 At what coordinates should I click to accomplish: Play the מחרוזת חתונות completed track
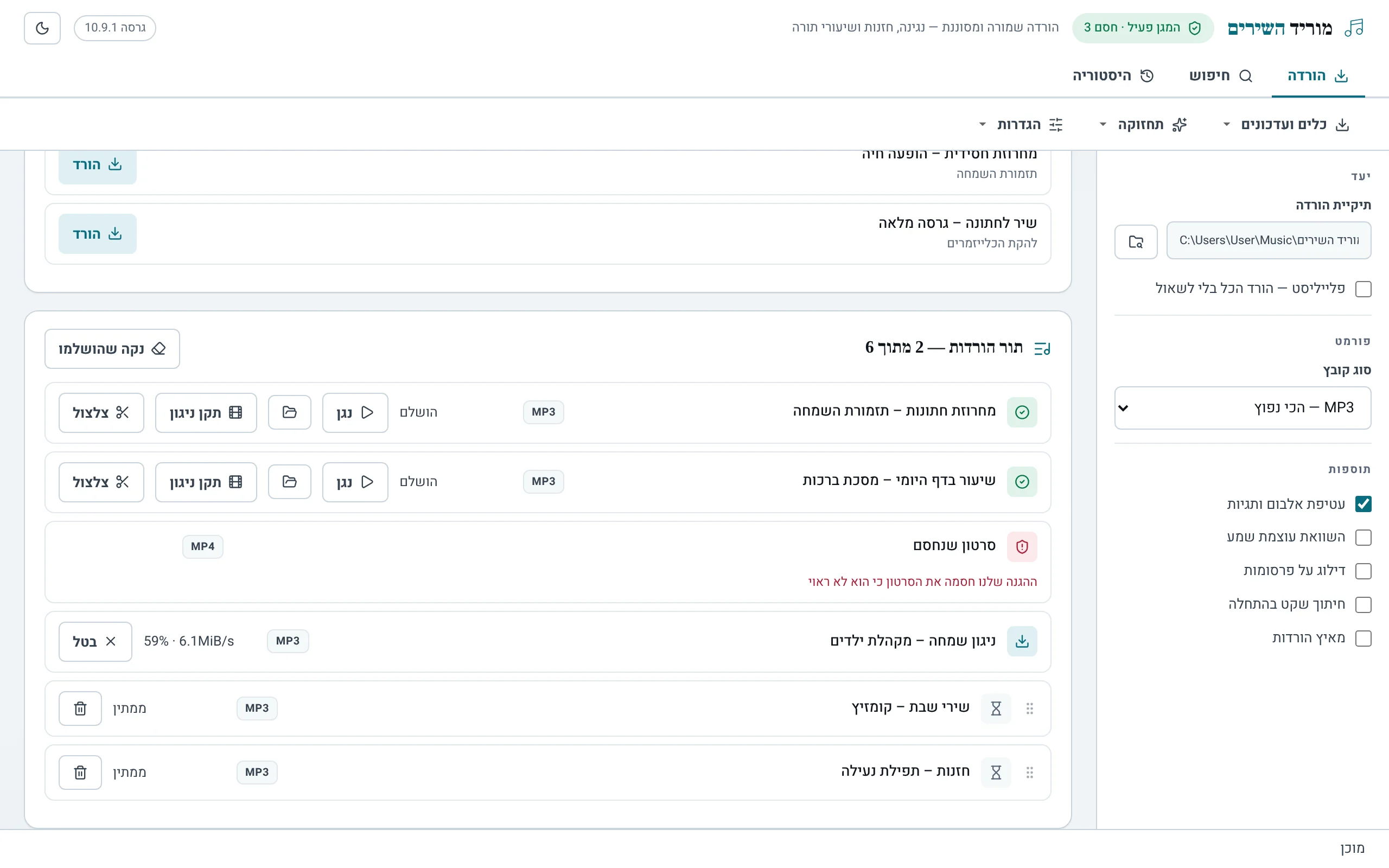[x=355, y=412]
